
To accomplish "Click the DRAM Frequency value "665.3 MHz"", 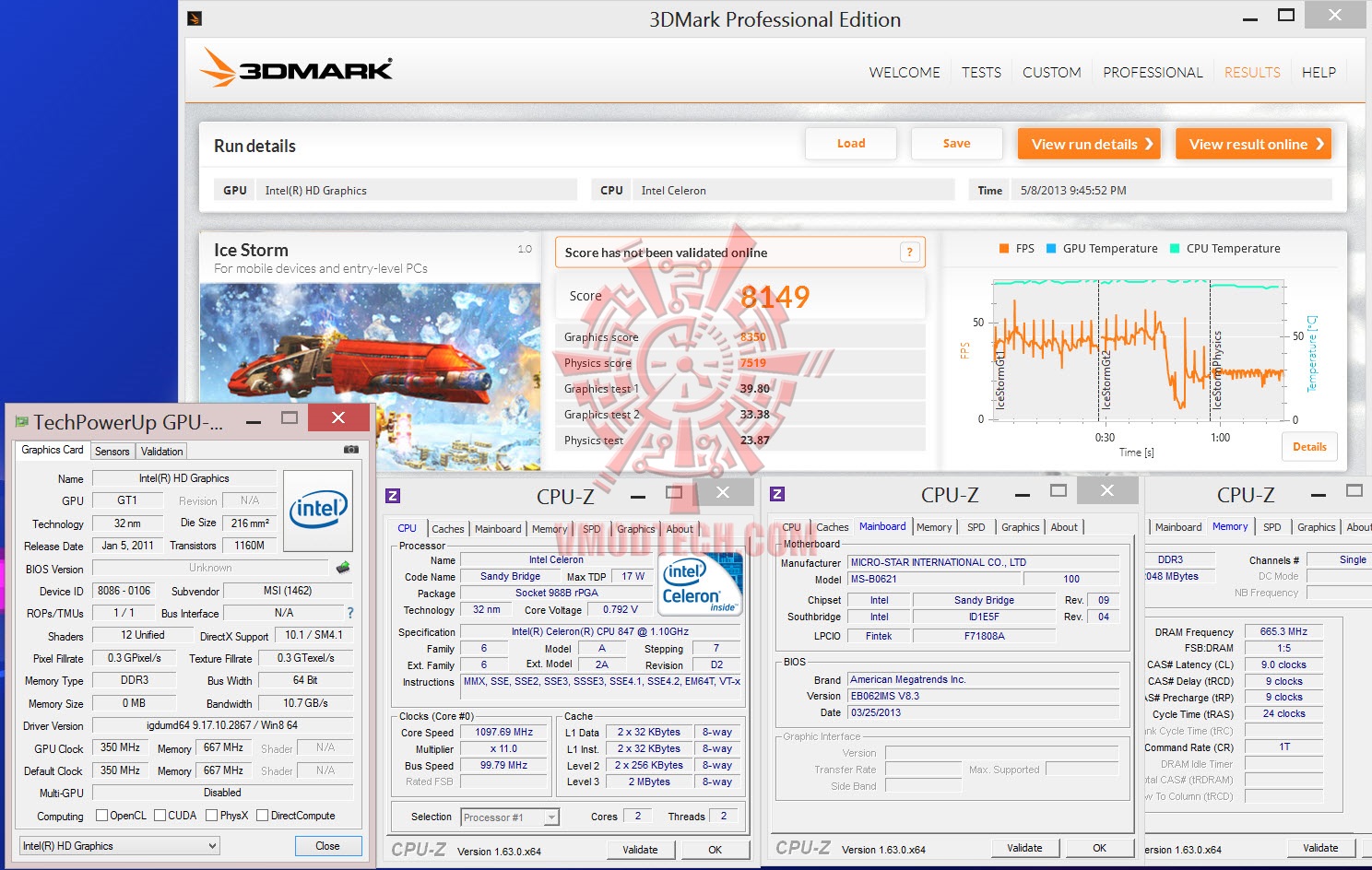I will [1283, 632].
